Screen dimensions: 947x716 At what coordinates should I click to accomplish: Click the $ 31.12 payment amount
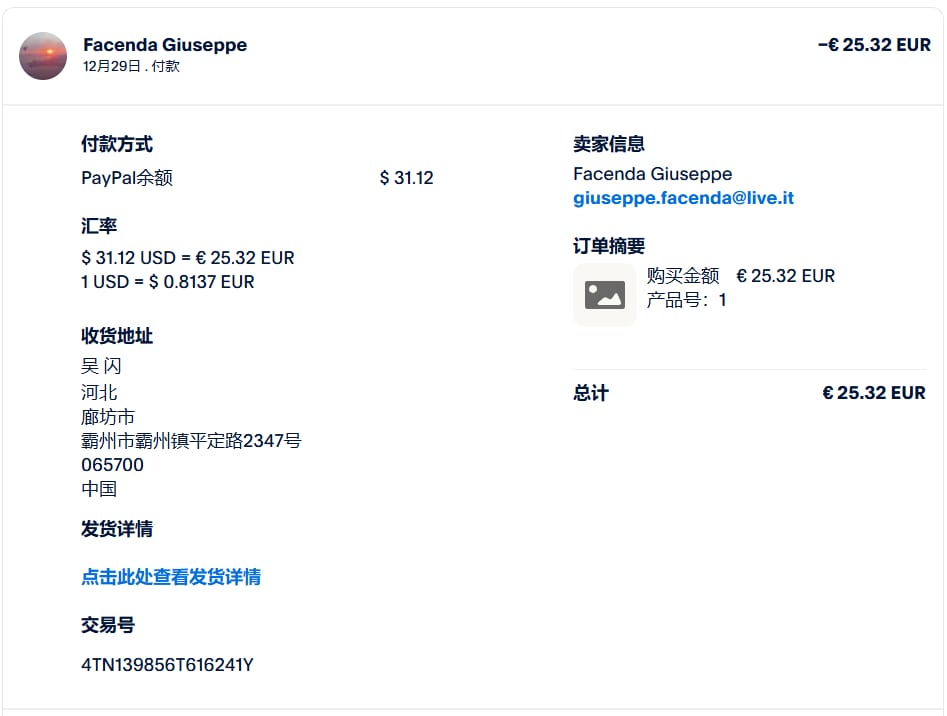[406, 178]
